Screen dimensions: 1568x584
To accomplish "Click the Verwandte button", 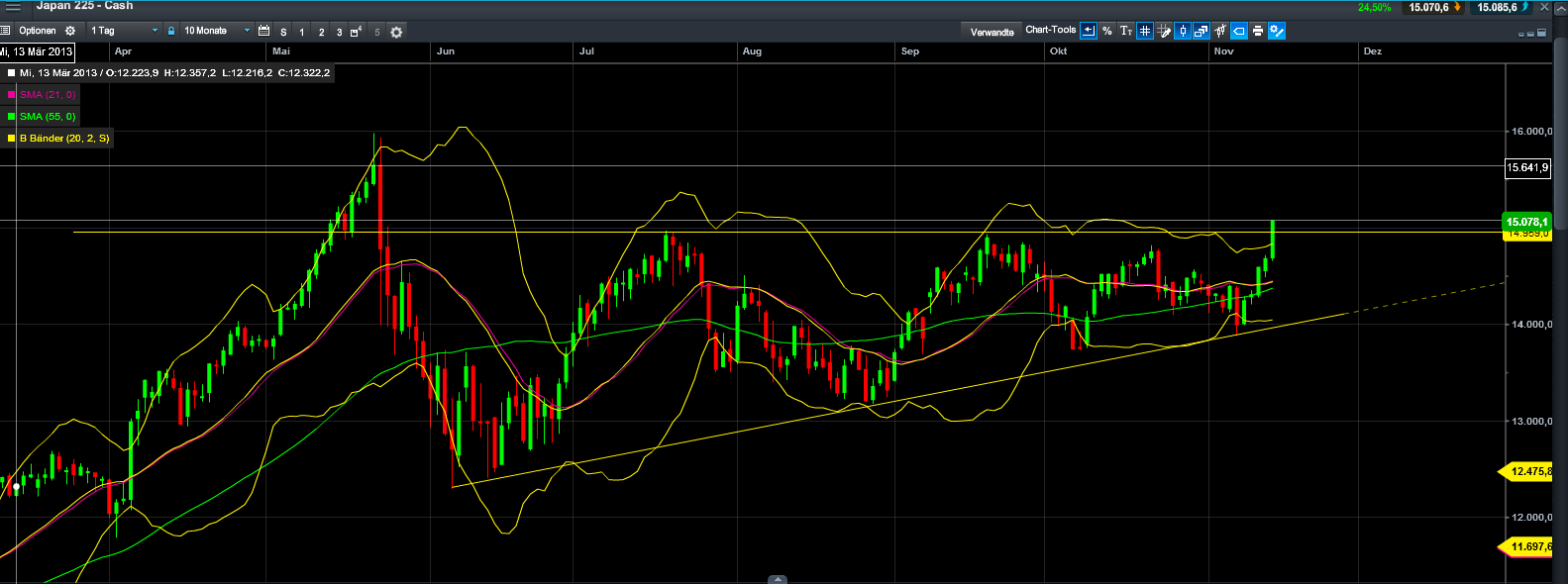I will (x=993, y=32).
